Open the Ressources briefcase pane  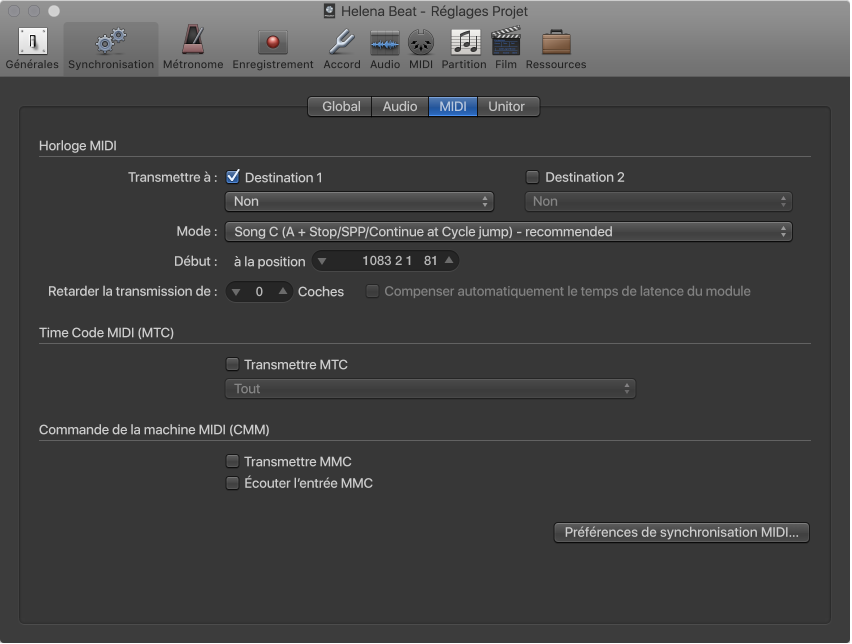[x=555, y=48]
